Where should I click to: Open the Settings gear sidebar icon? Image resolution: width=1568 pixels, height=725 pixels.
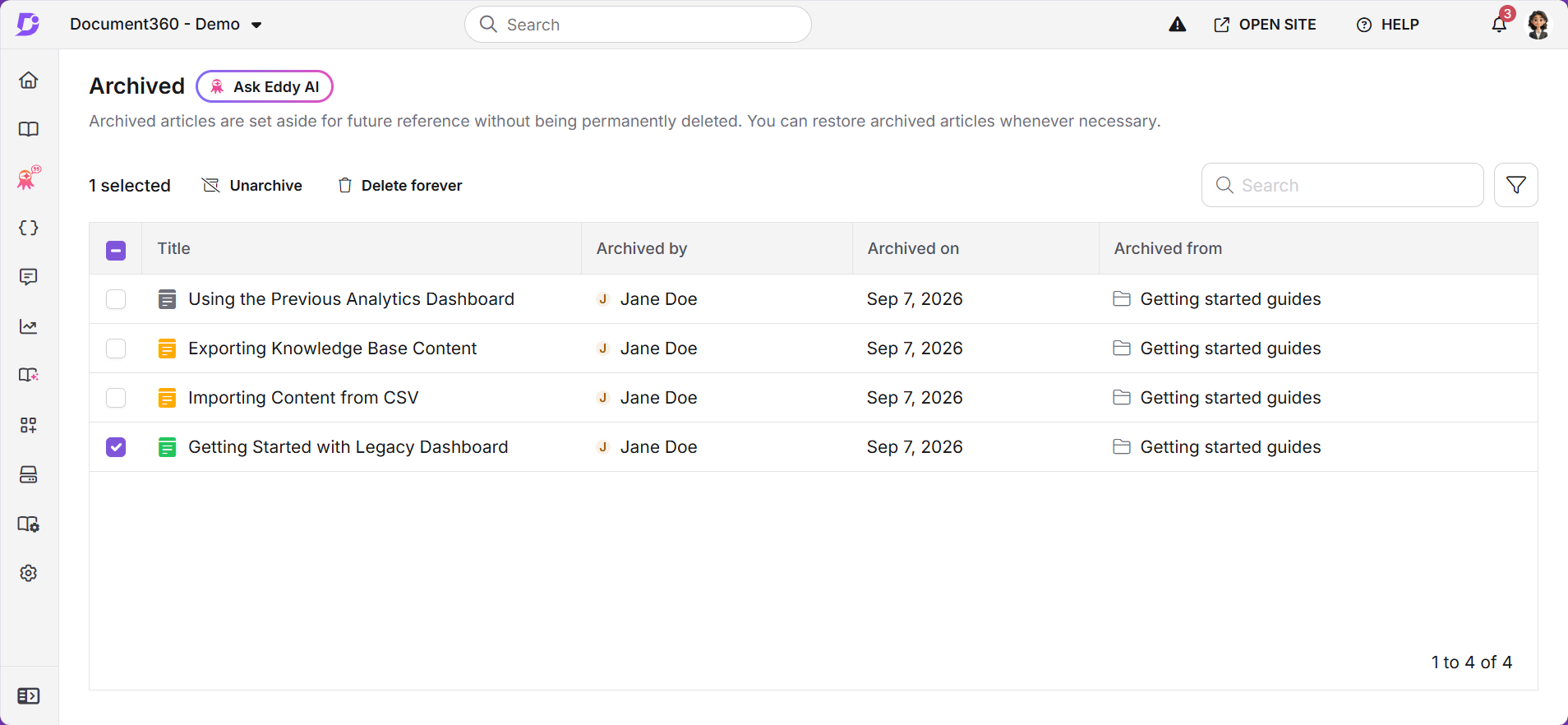(29, 573)
